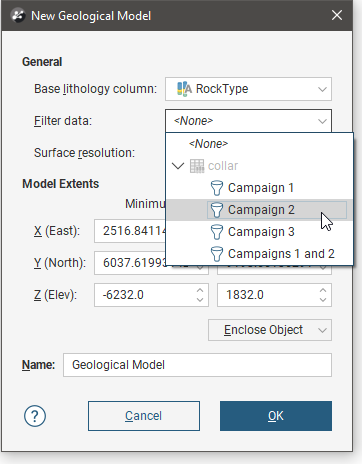Click the RockType lithology column icon

pyautogui.click(x=184, y=89)
